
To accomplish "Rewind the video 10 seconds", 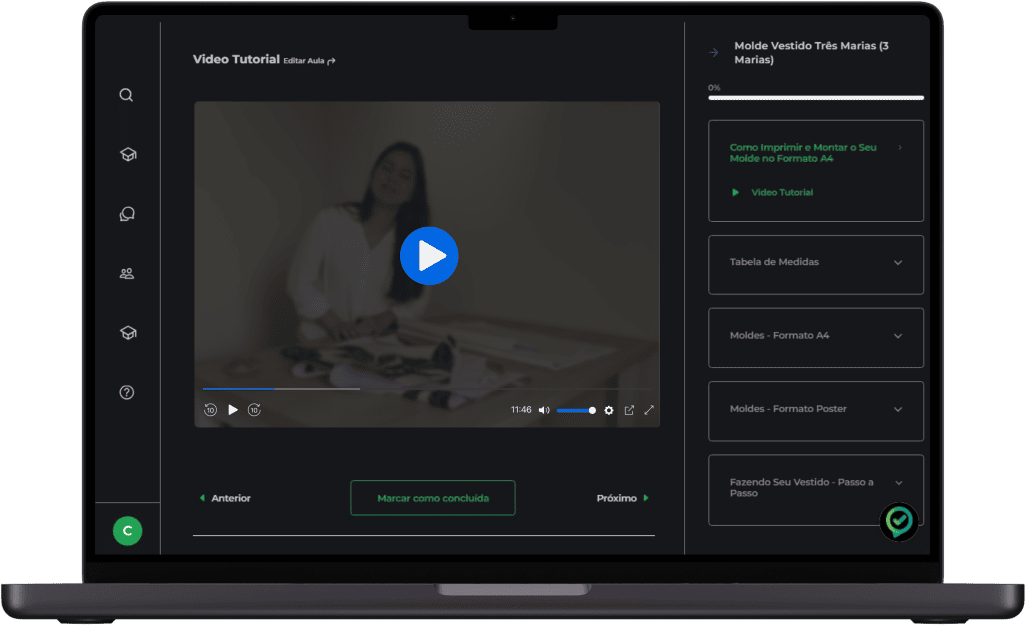I will pyautogui.click(x=210, y=410).
